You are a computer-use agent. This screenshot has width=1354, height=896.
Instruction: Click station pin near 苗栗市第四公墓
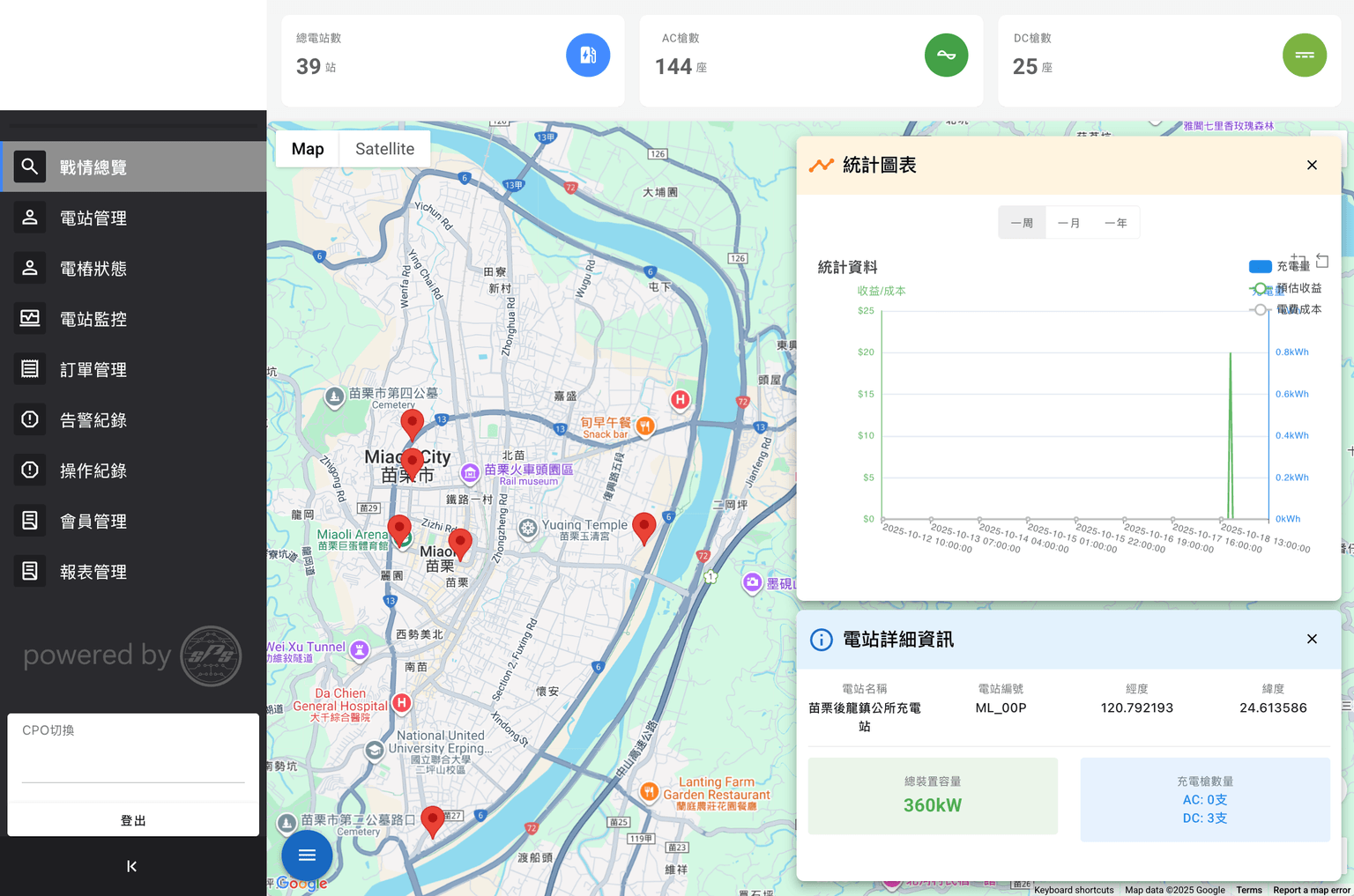tap(412, 425)
